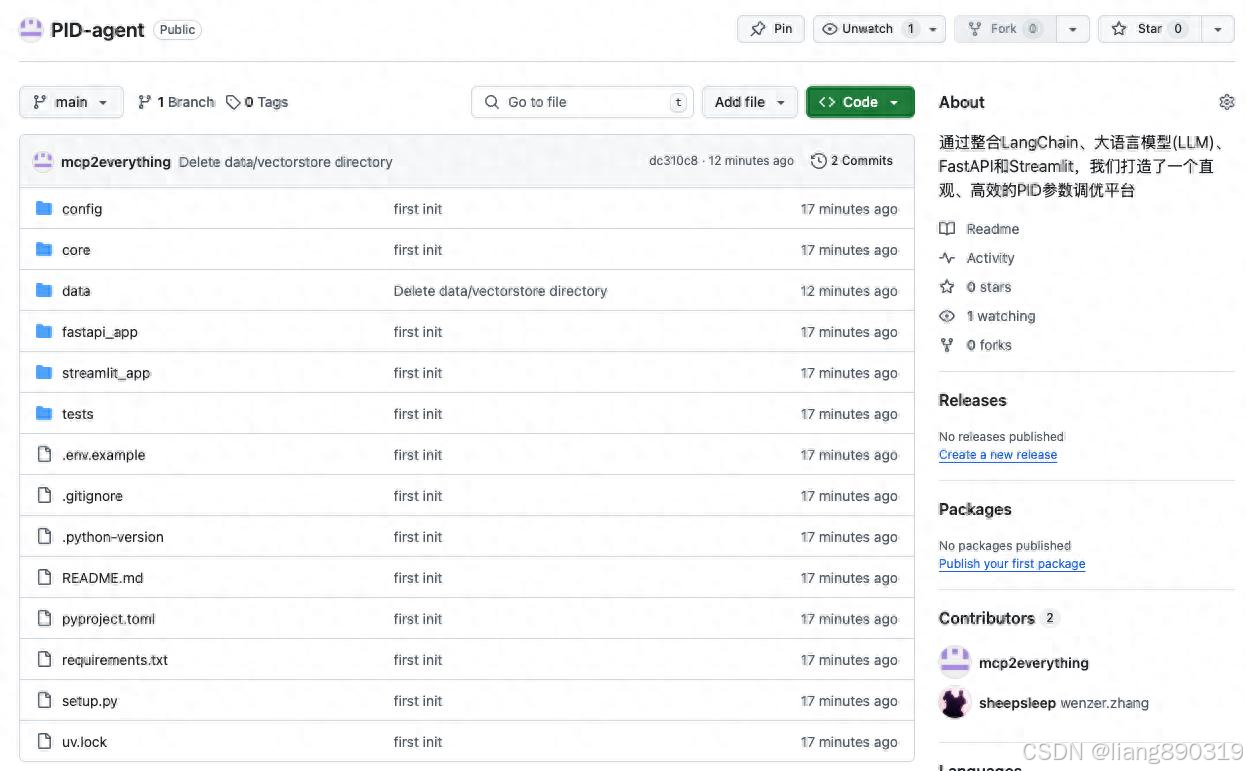Click the fastapi_app folder icon
Screen dimensions: 1247x771
click(x=44, y=332)
